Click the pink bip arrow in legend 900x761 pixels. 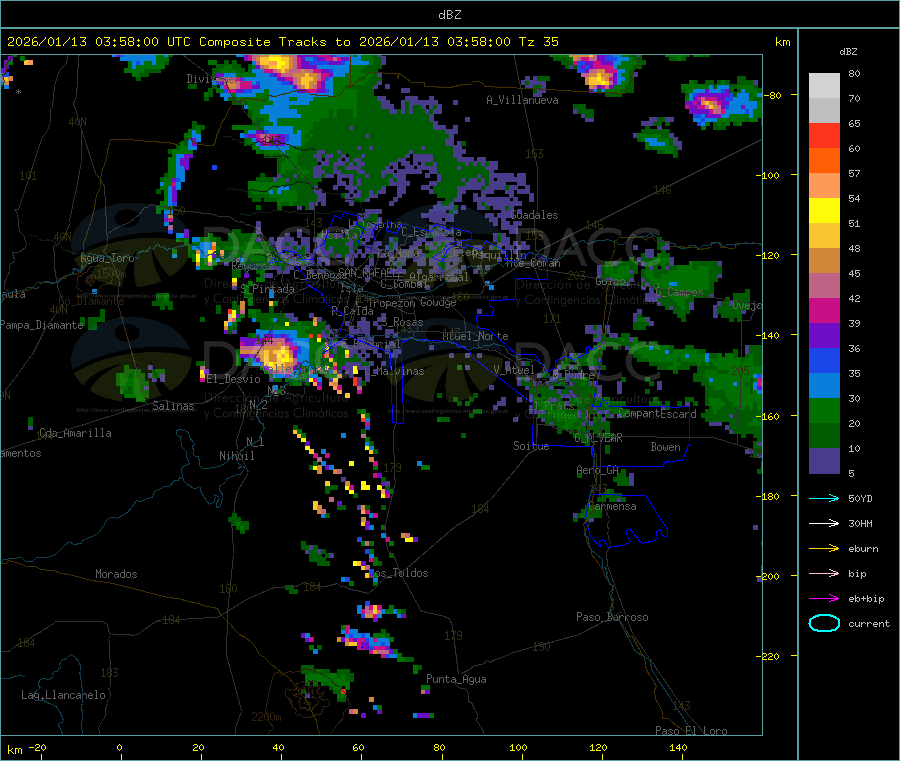824,573
